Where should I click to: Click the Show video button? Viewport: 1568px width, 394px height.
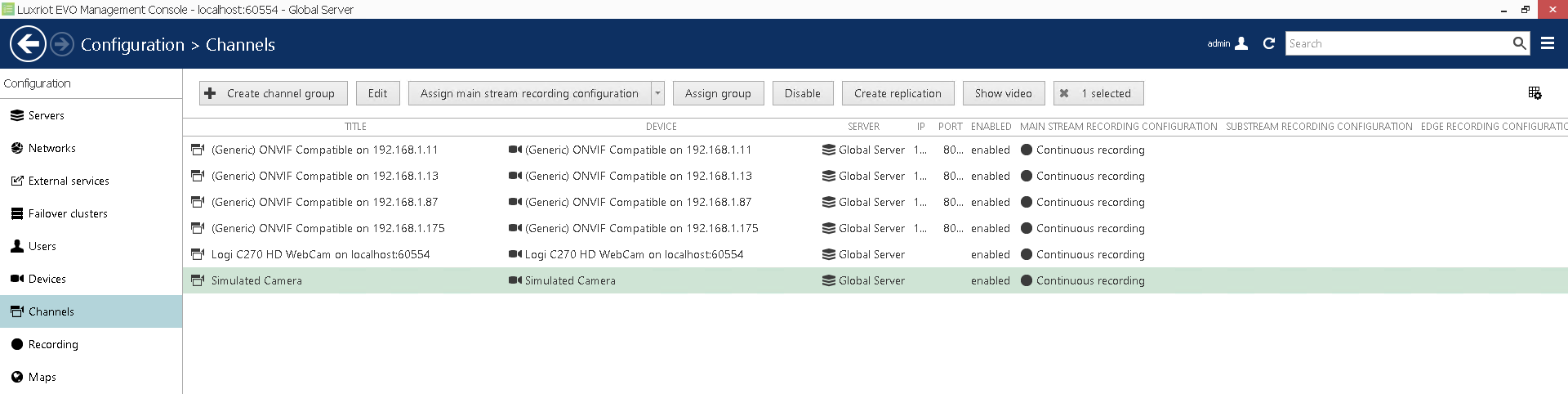[1003, 93]
